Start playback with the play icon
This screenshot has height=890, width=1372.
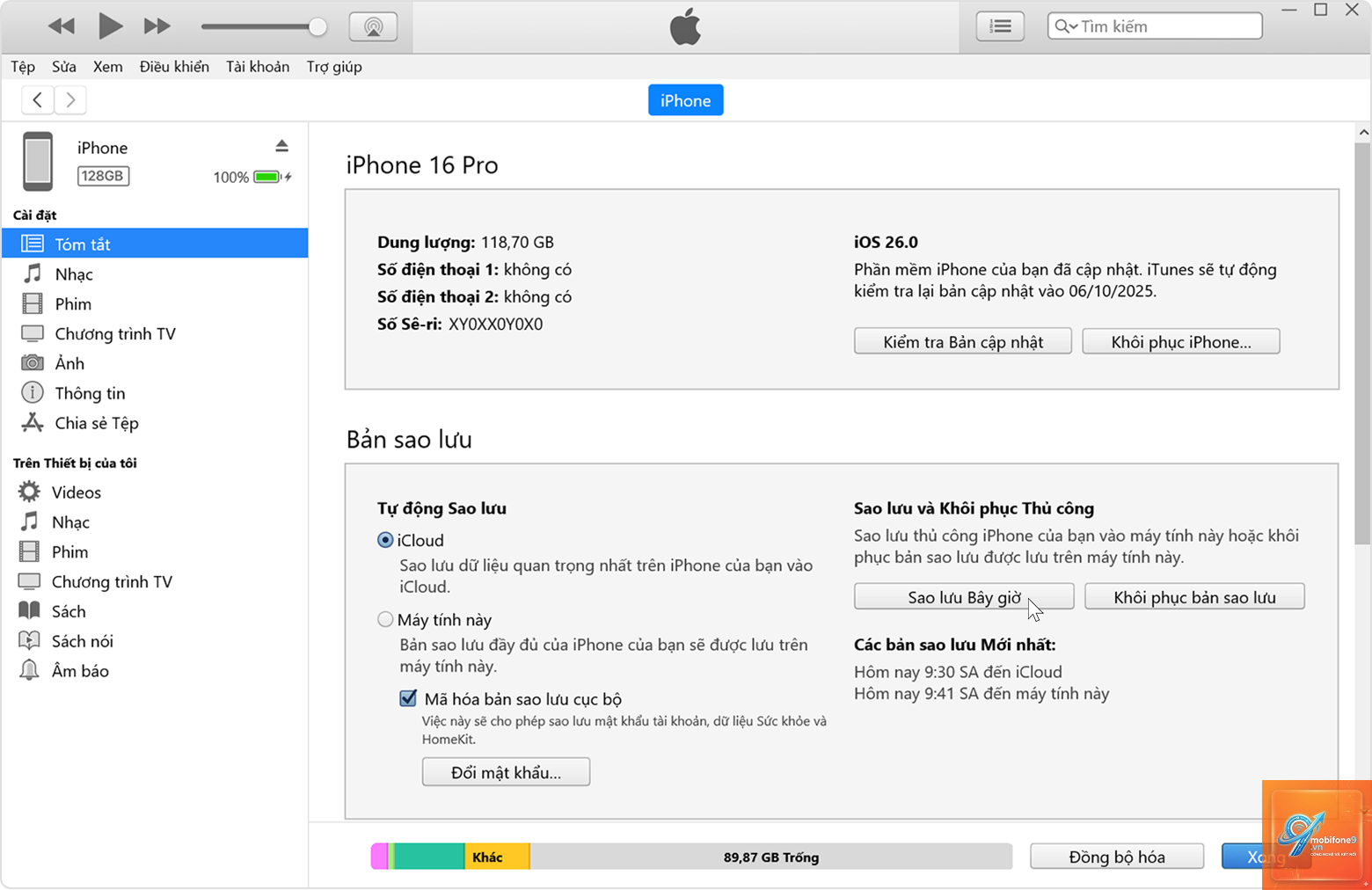pyautogui.click(x=110, y=26)
